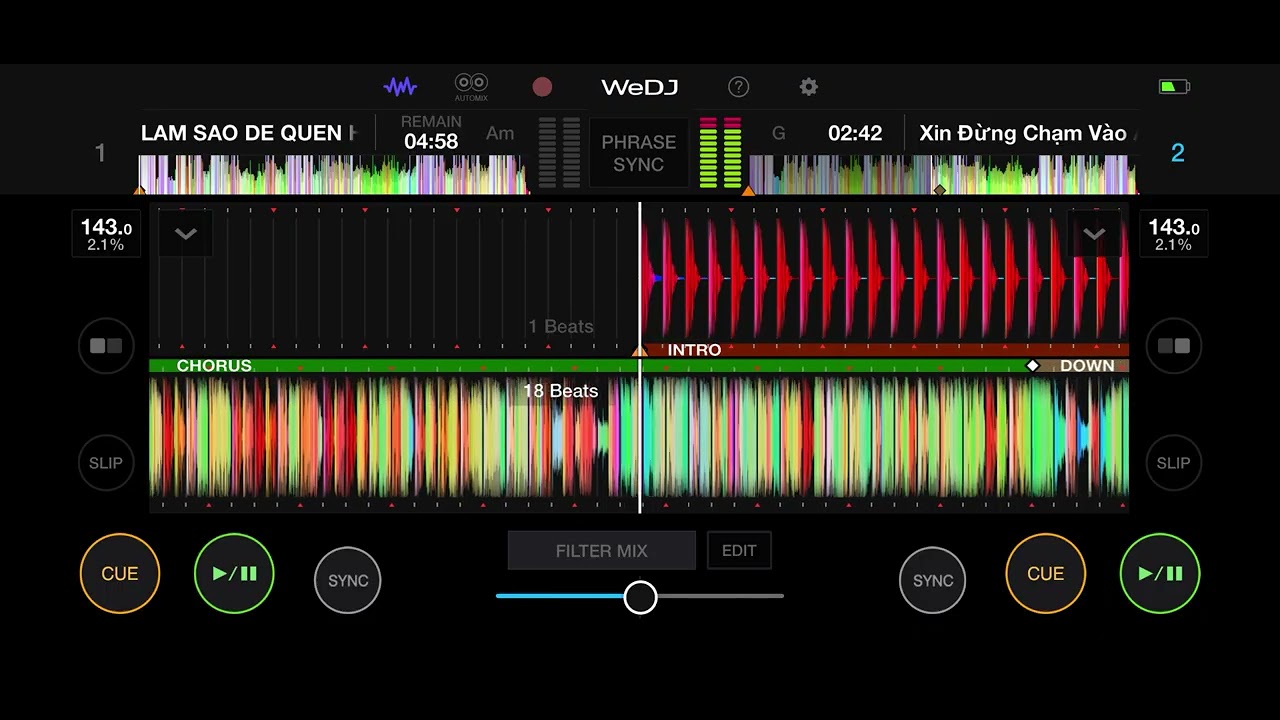The image size is (1280, 720).
Task: Toggle PHRASE SYNC button
Action: coord(639,153)
